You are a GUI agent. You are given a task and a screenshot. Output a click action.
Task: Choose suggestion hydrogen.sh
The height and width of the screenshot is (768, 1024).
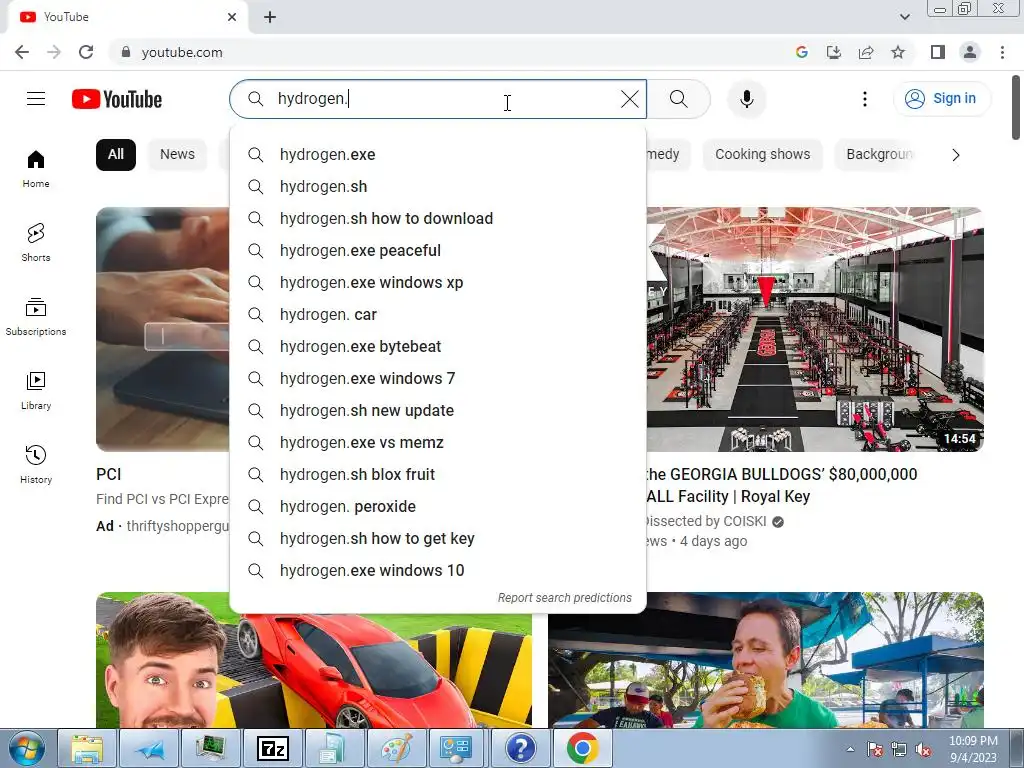click(438, 187)
